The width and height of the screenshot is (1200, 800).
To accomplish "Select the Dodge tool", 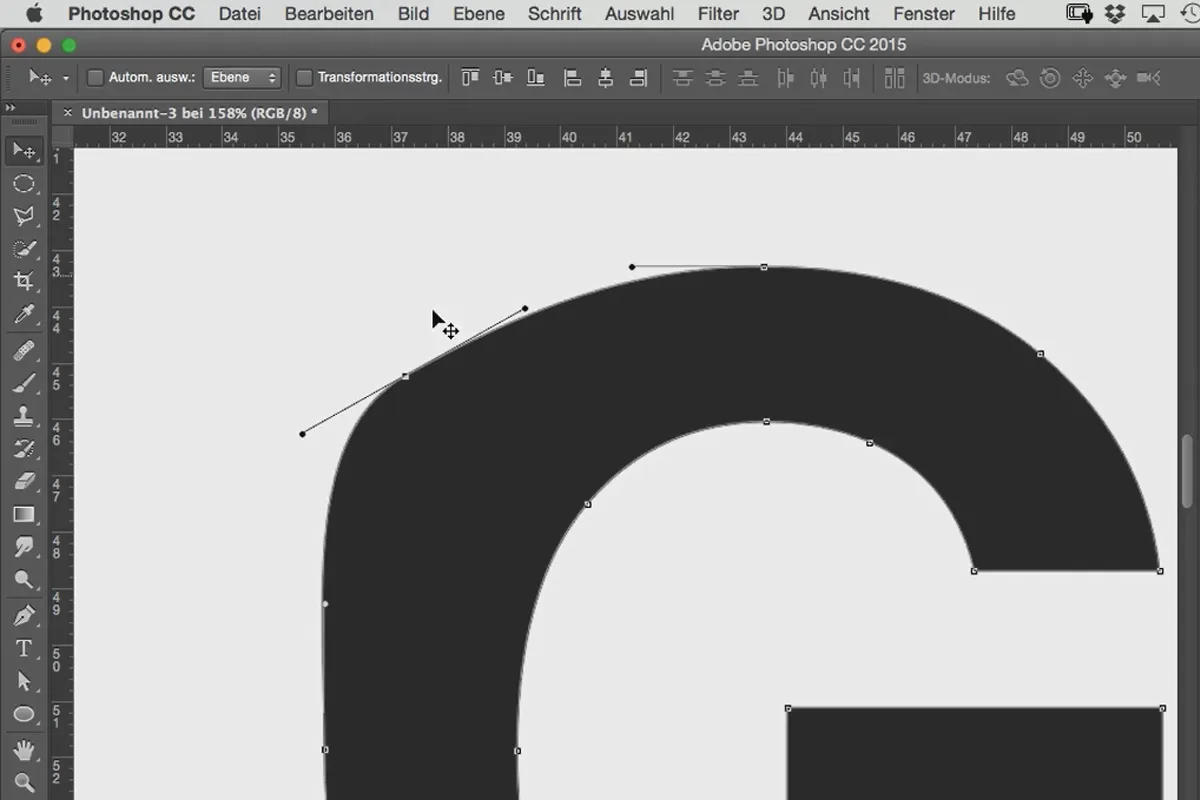I will 24,581.
